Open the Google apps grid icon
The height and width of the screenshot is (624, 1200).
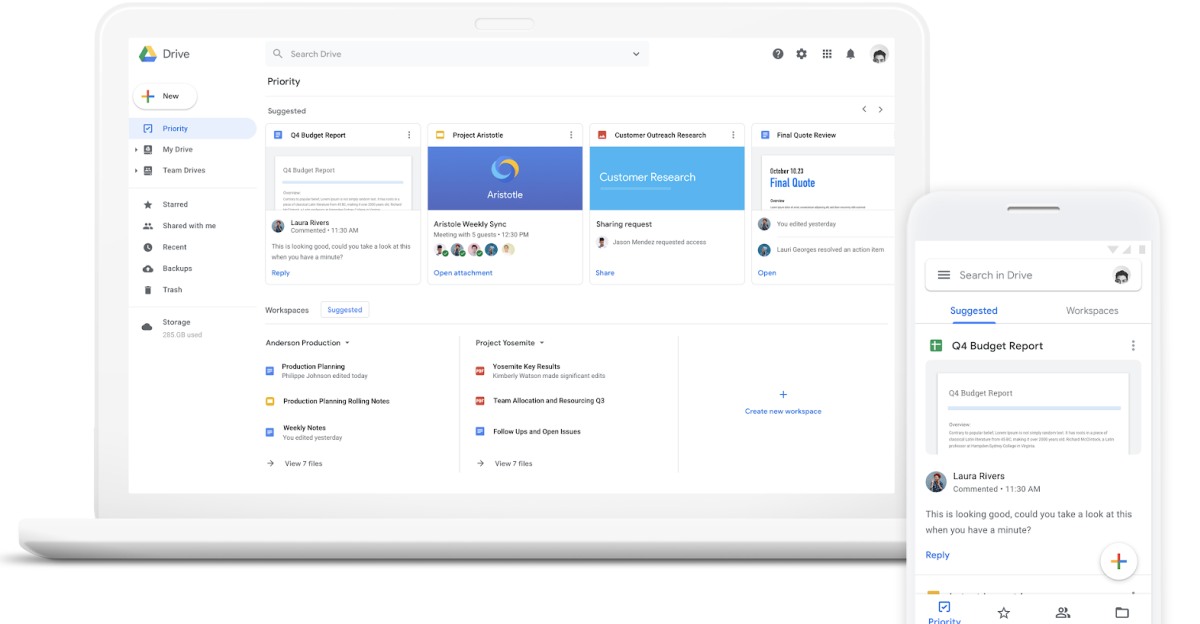827,54
